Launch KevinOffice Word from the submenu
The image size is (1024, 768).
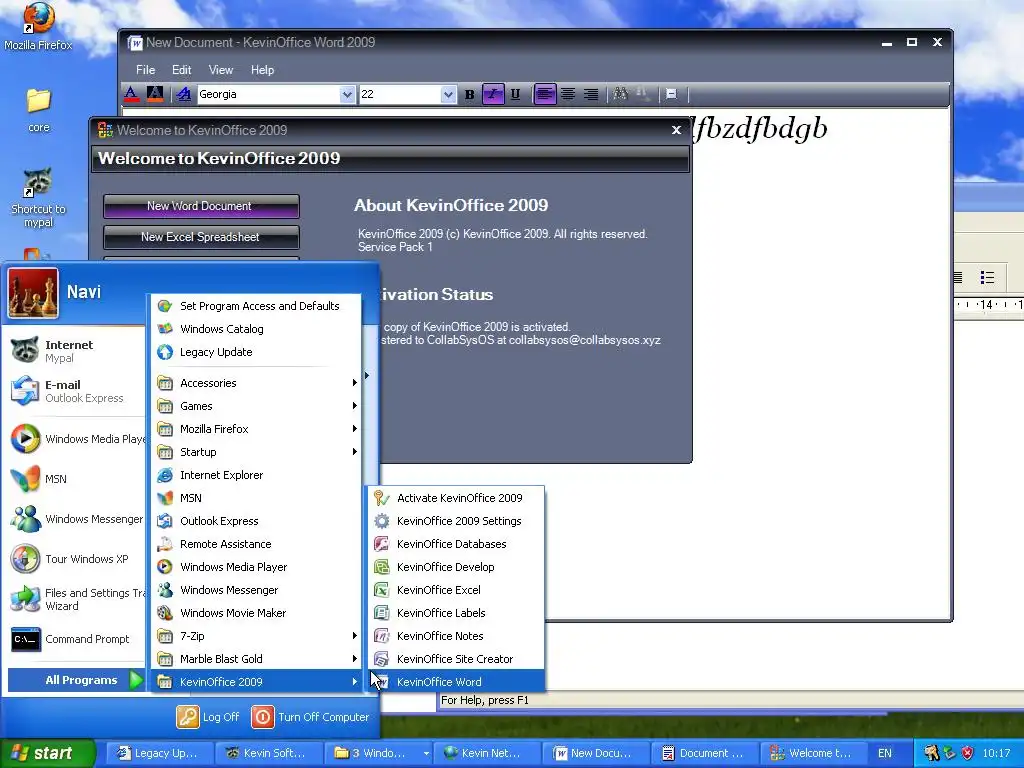456,682
